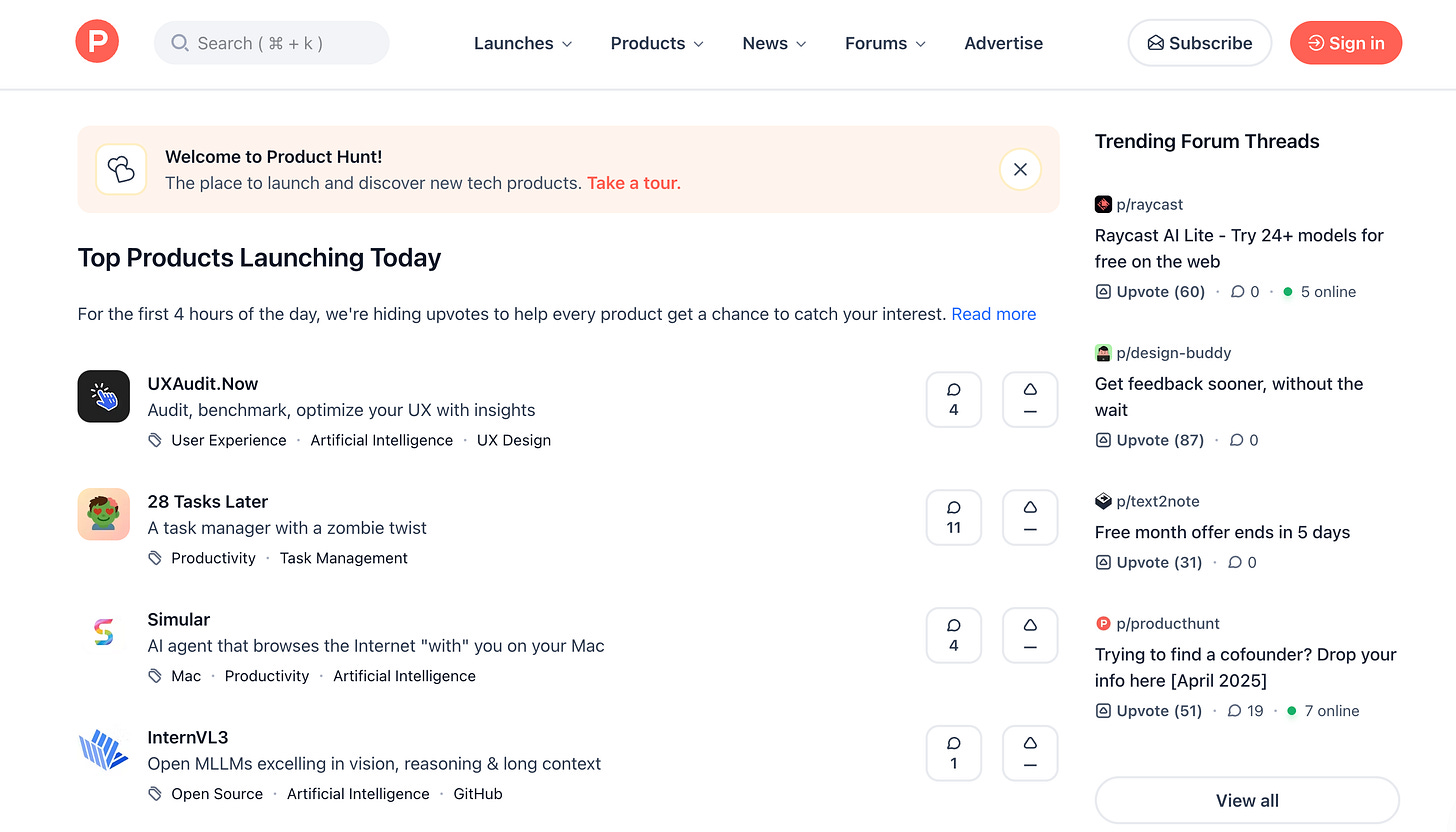Open the Simular product title
The height and width of the screenshot is (832, 1456).
(x=178, y=620)
